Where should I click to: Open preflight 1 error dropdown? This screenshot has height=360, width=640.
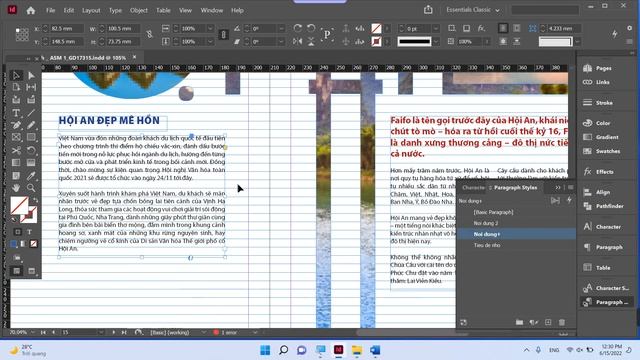coord(255,333)
